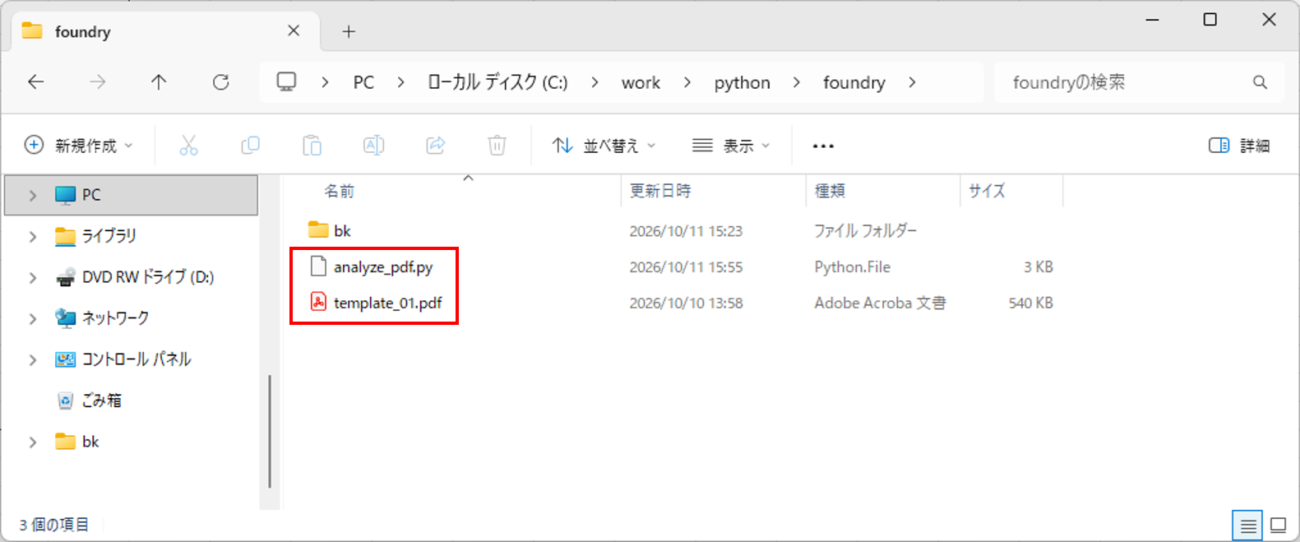
Task: Click work in the breadcrumb path
Action: click(x=641, y=82)
